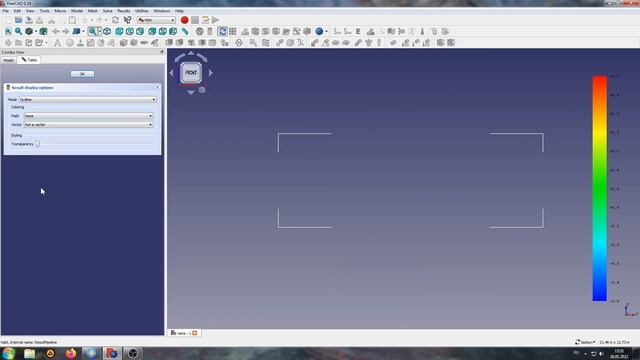Click the text annotation A icon

tap(58, 43)
